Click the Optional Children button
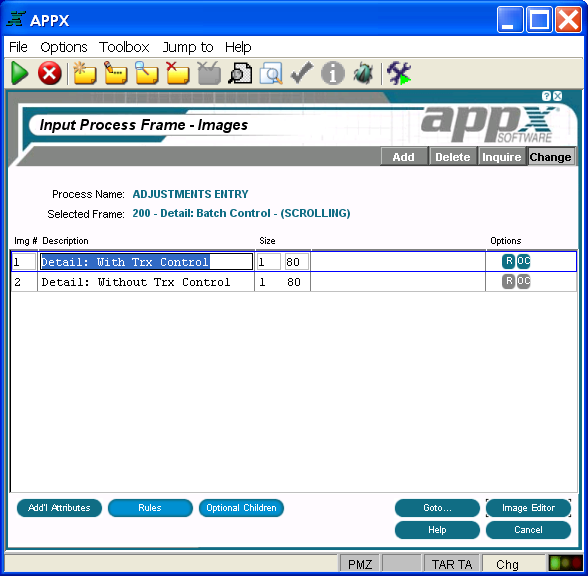Viewport: 588px width, 576px height. pyautogui.click(x=241, y=508)
